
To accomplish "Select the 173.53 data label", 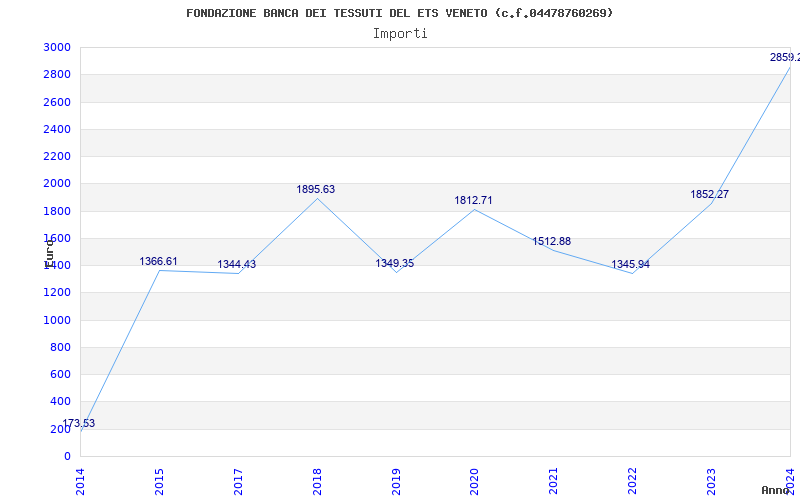I will point(79,423).
